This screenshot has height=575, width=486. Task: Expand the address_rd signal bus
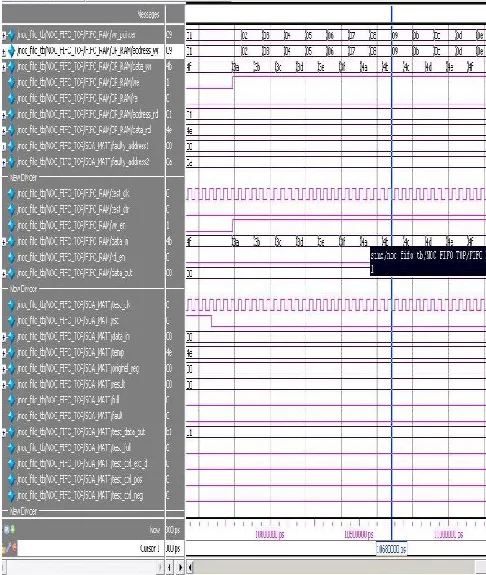coord(4,115)
